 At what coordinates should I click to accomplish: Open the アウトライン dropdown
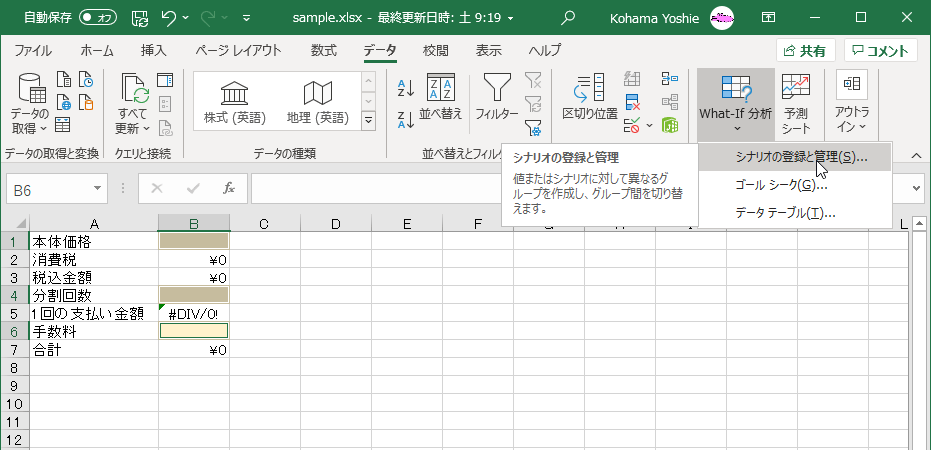click(x=852, y=103)
